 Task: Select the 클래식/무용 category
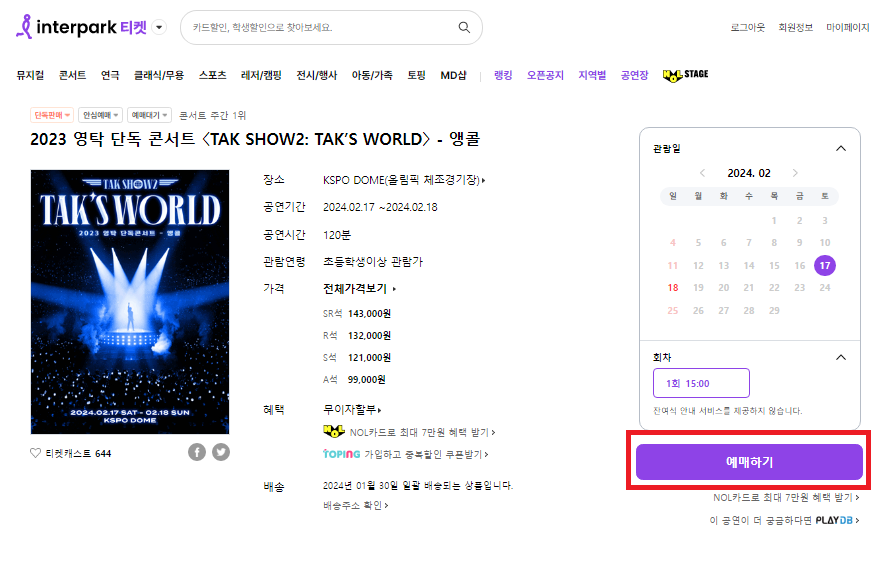point(159,75)
